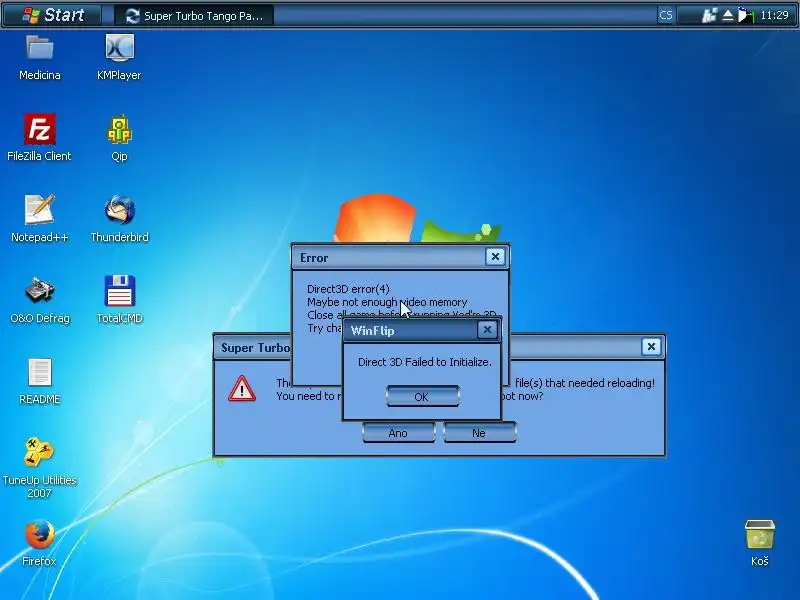Select the TotalCMD floppy icon

pyautogui.click(x=119, y=290)
